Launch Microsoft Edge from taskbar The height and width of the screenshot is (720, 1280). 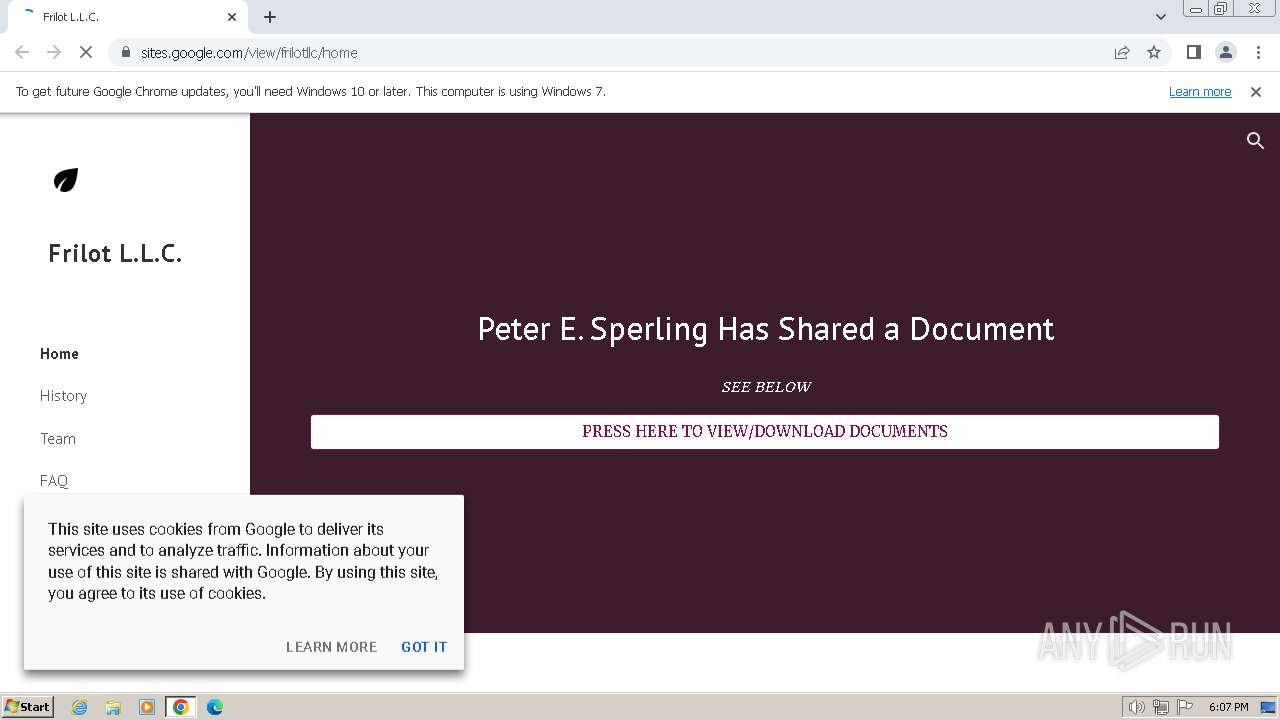pos(214,707)
